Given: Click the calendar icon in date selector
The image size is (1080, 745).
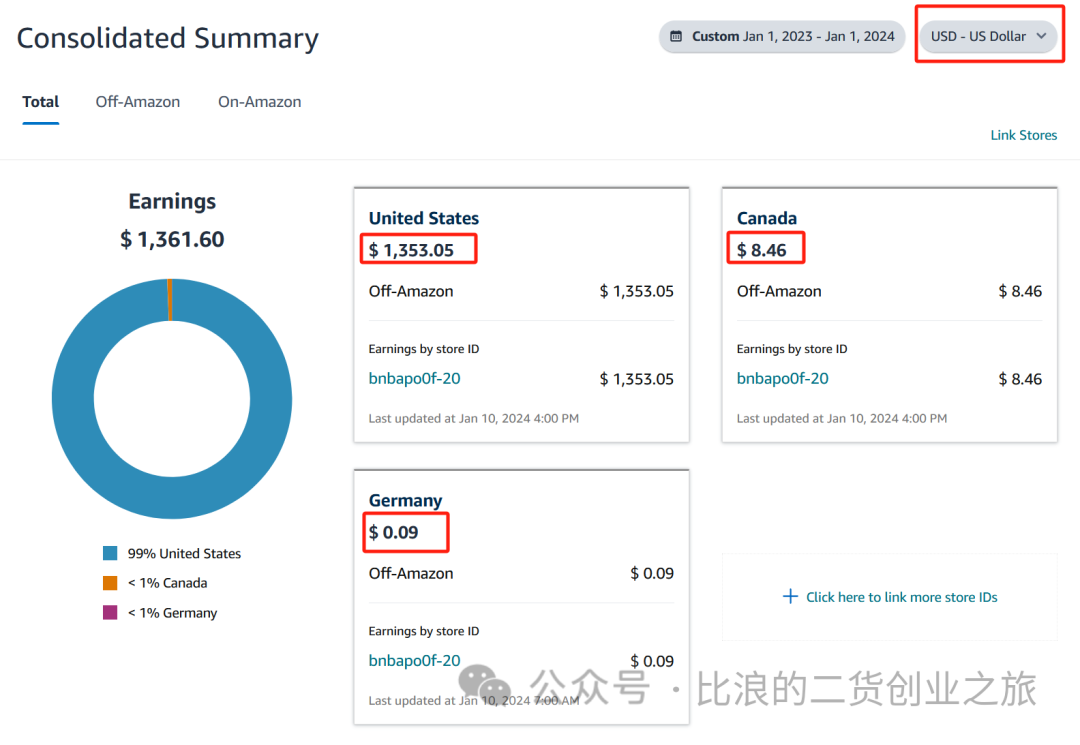Looking at the screenshot, I should point(676,36).
